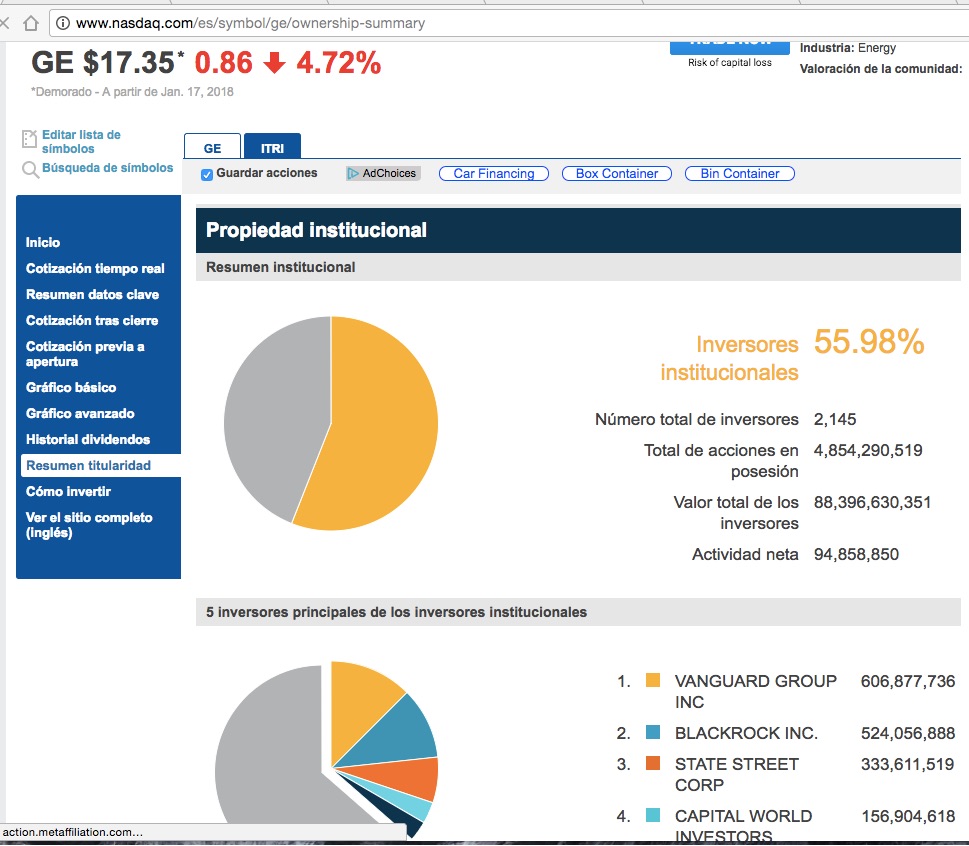The image size is (969, 846).
Task: Click the Box Container ad button
Action: [617, 174]
